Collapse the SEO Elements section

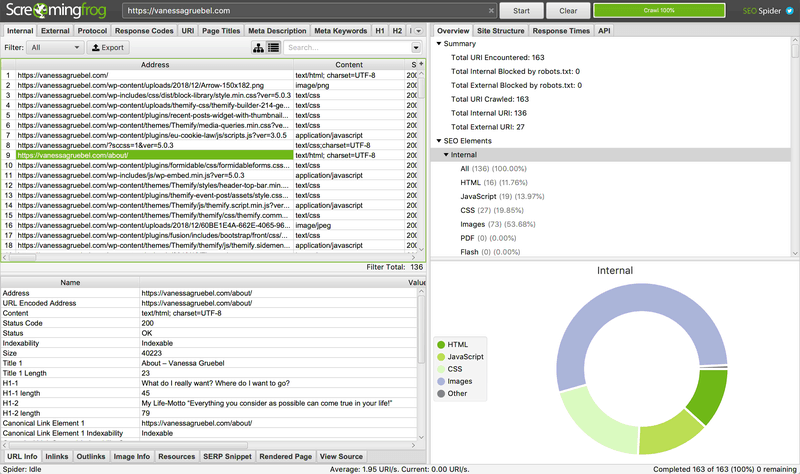coord(439,140)
